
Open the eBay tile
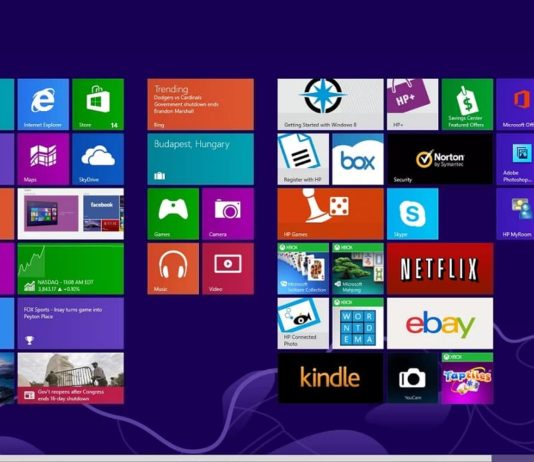point(440,323)
